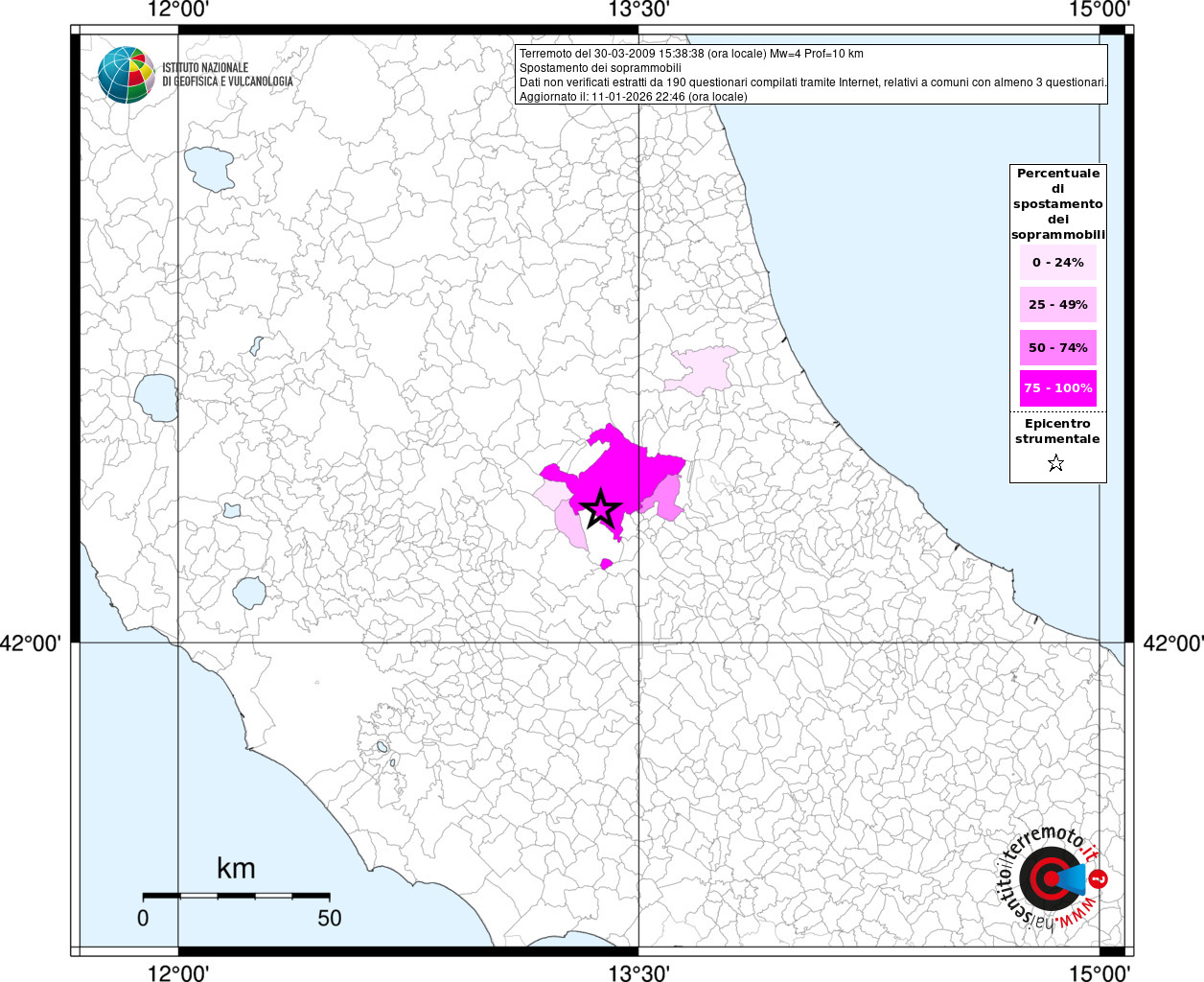Click the INGV globe logo
This screenshot has height=982, width=1204.
[126, 75]
